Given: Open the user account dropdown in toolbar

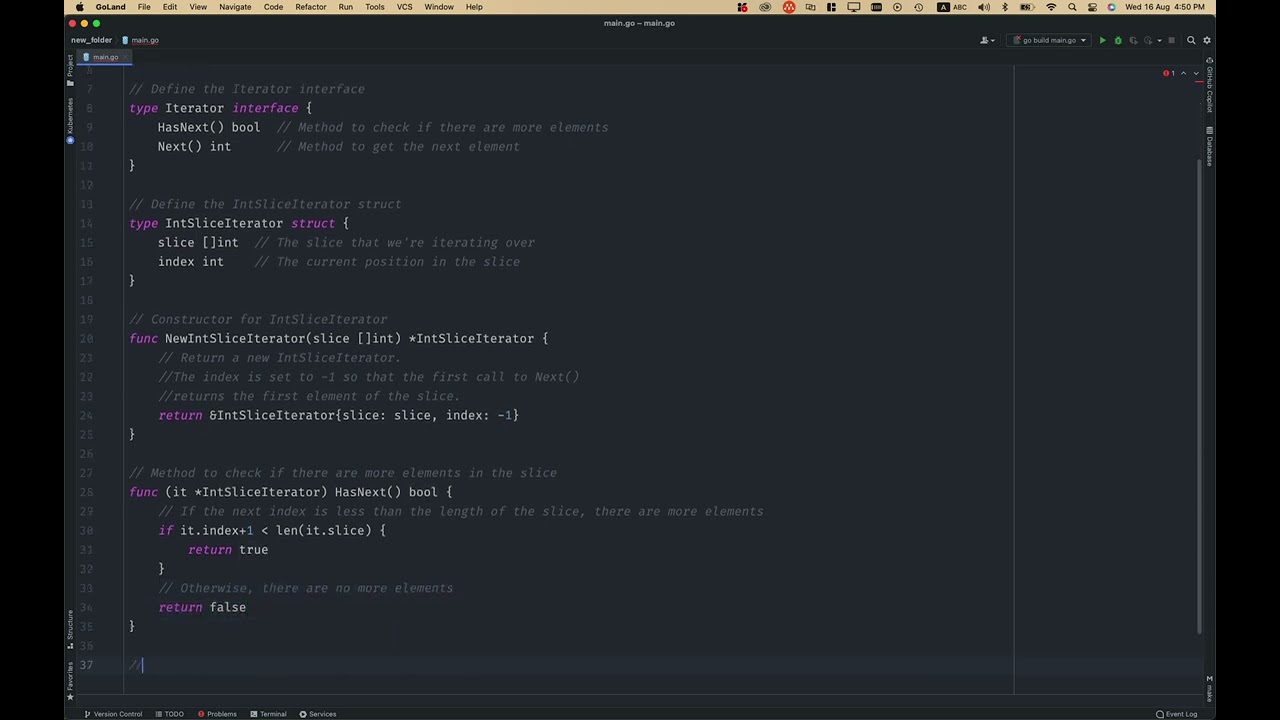Looking at the screenshot, I should click(987, 40).
